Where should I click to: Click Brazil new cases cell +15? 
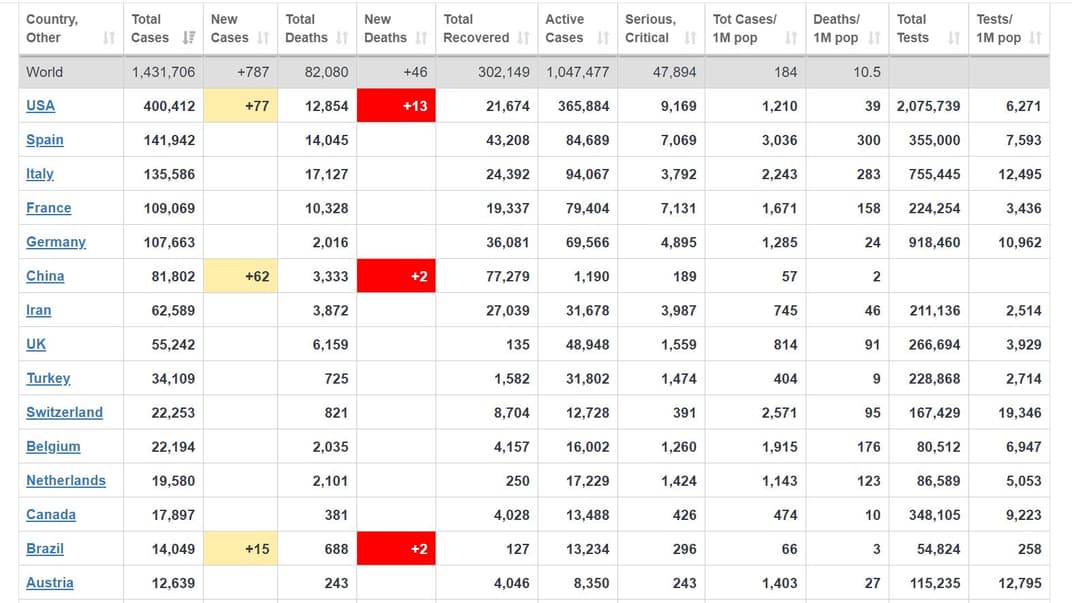click(x=241, y=549)
